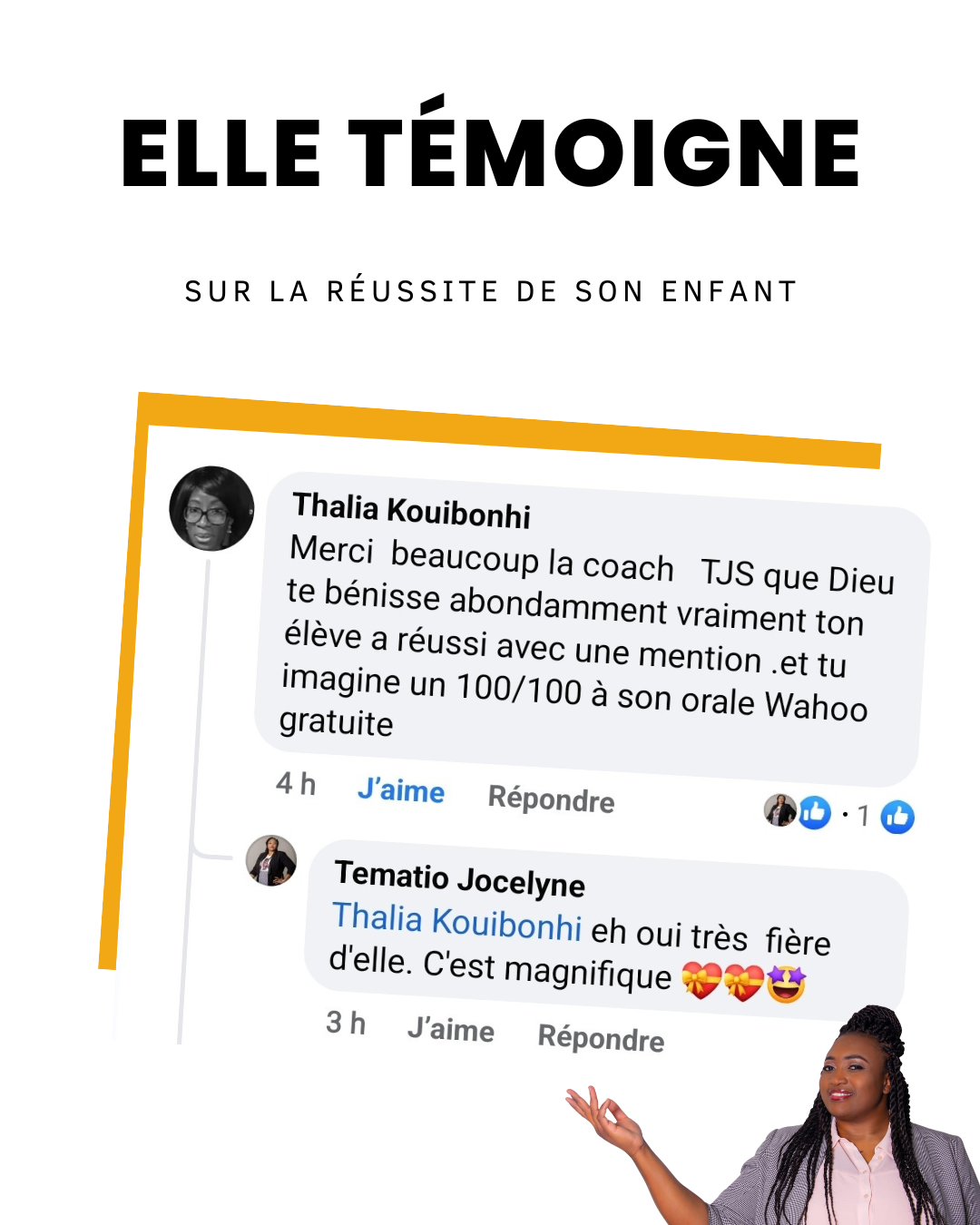Click the 3 h reply timestamp
The image size is (980, 1225).
346,1023
